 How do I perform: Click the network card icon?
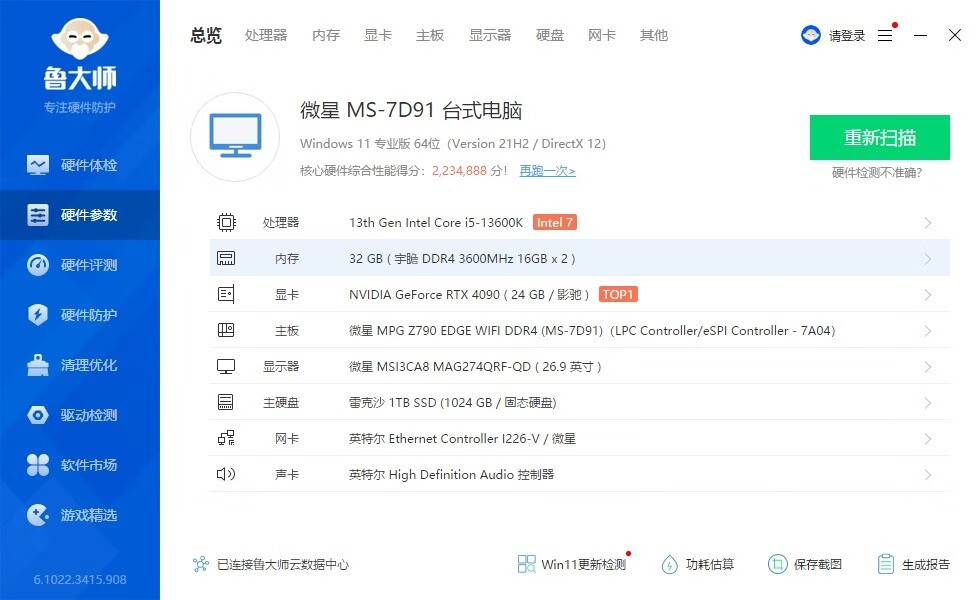[x=226, y=438]
